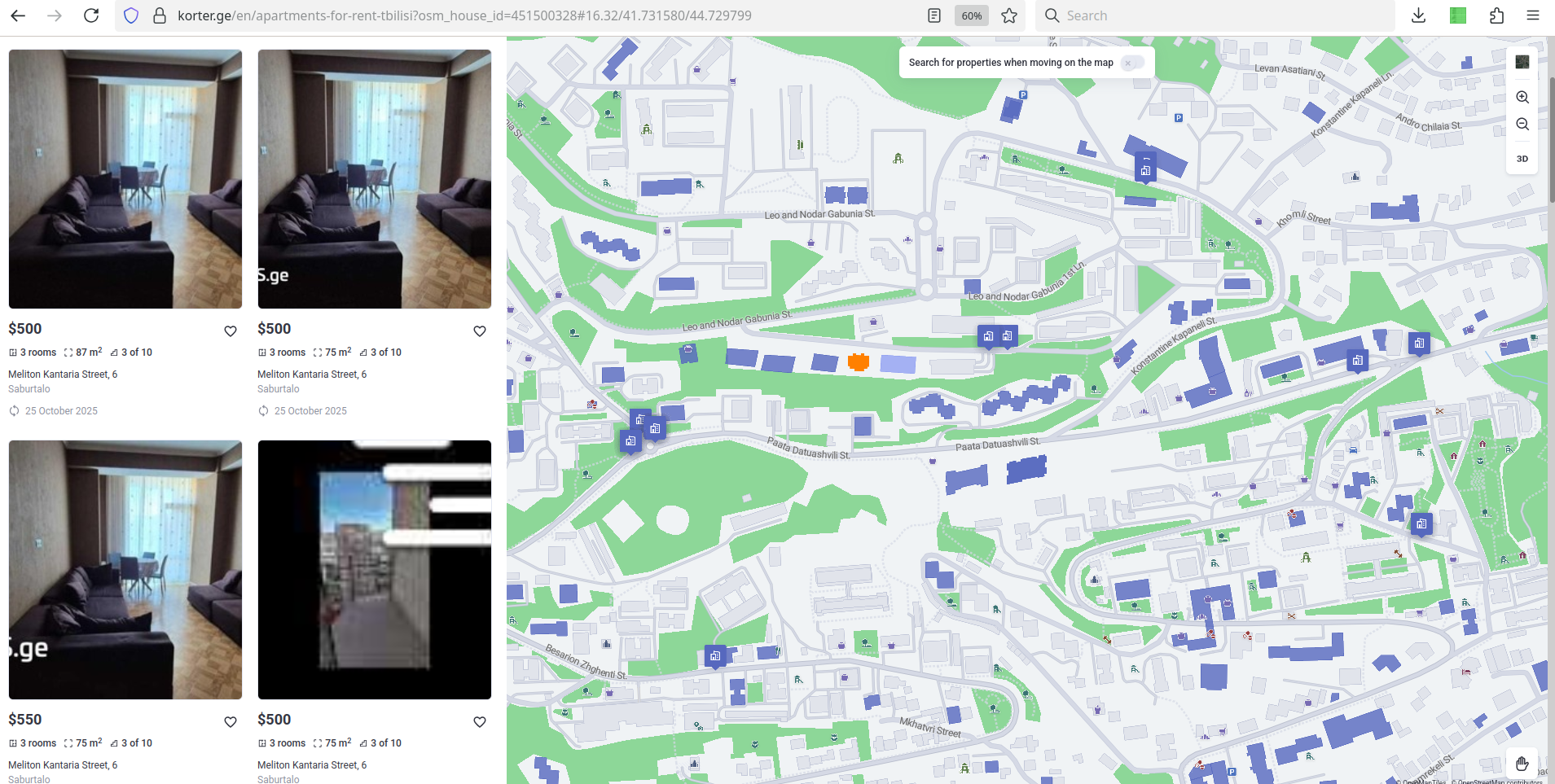Open the browser extensions menu
The height and width of the screenshot is (784, 1555).
coord(1496,15)
